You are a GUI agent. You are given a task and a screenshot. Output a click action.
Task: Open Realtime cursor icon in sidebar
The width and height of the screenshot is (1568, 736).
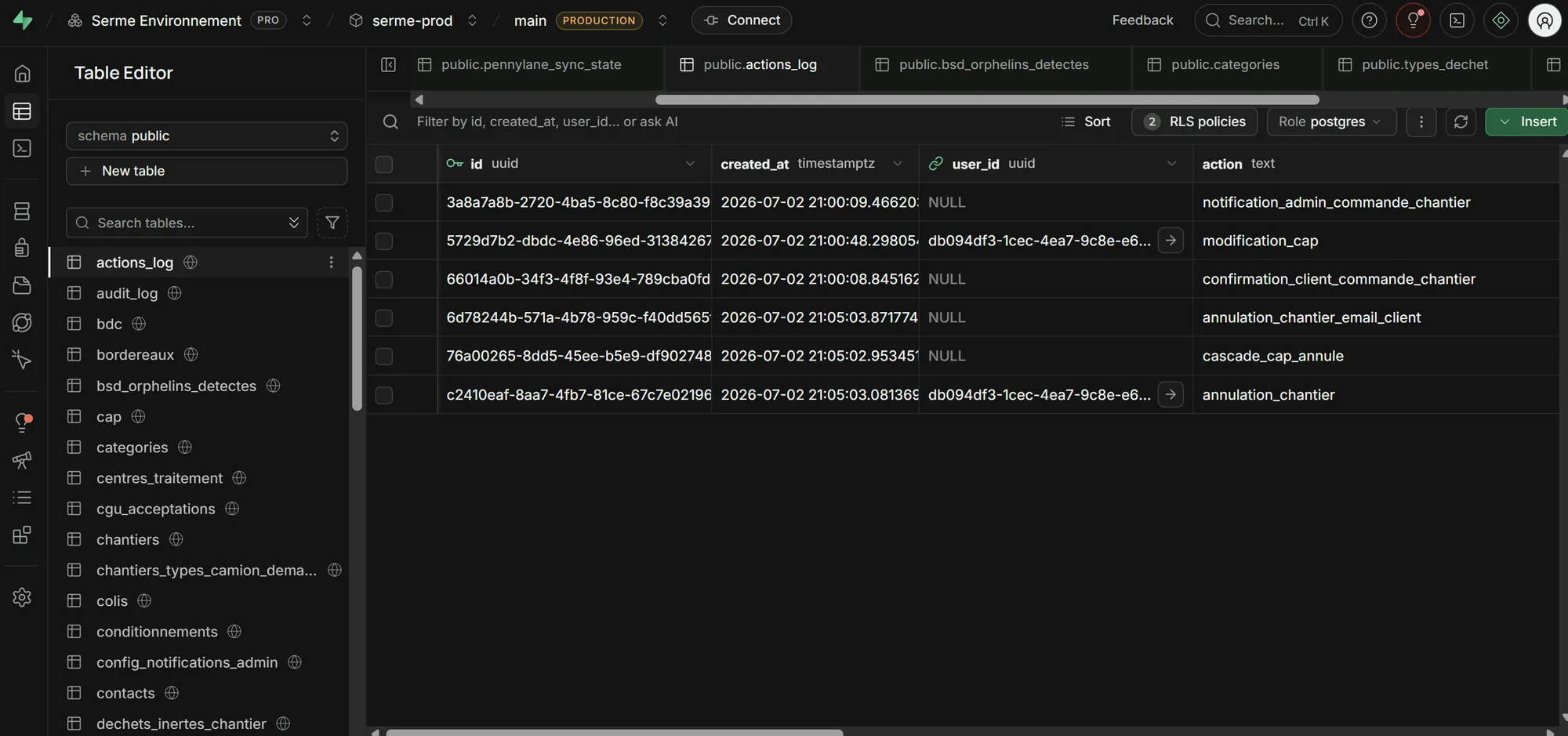click(x=22, y=360)
